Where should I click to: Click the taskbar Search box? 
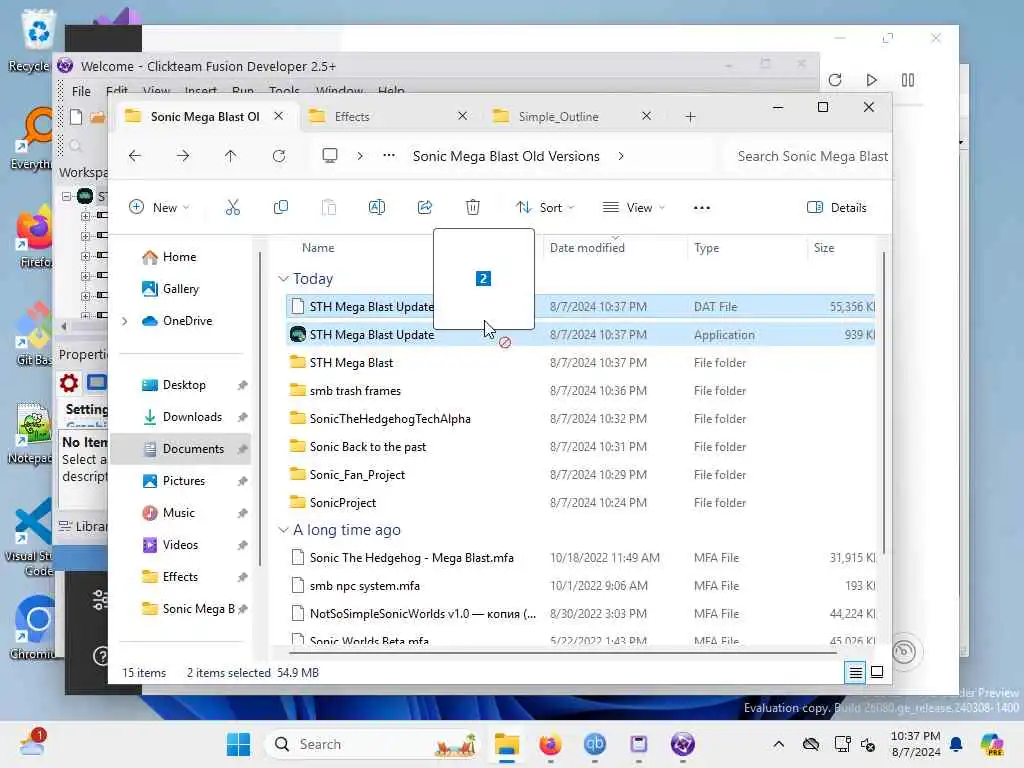tap(372, 744)
